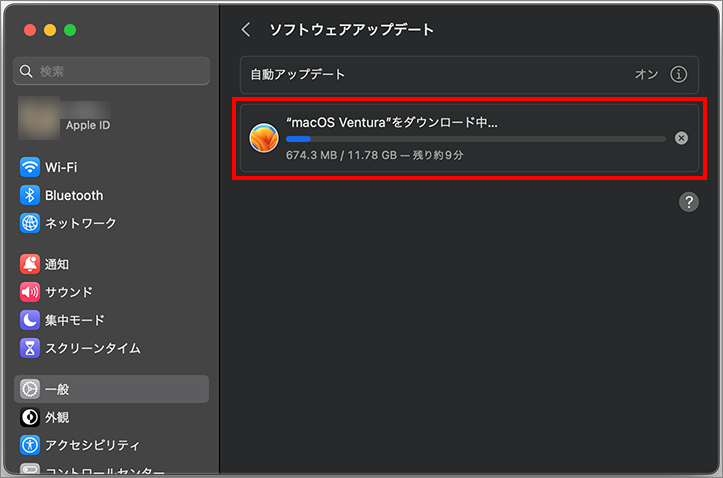Image resolution: width=723 pixels, height=478 pixels.
Task: Close window with the red button
Action: 30,30
